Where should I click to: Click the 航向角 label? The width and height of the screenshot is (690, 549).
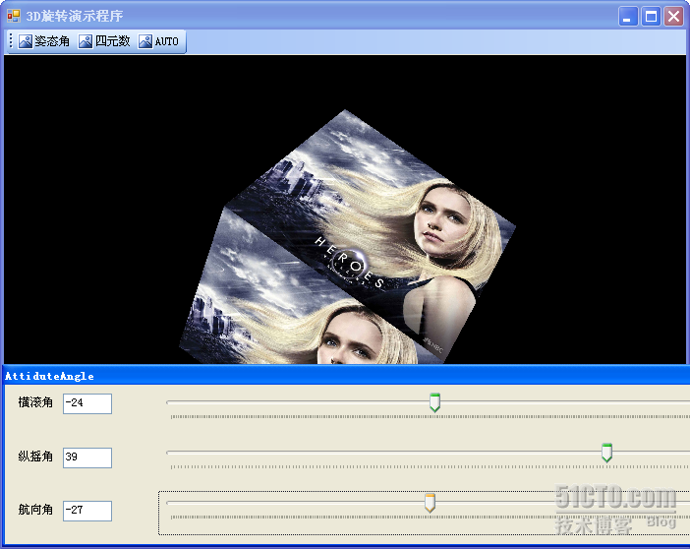click(35, 510)
